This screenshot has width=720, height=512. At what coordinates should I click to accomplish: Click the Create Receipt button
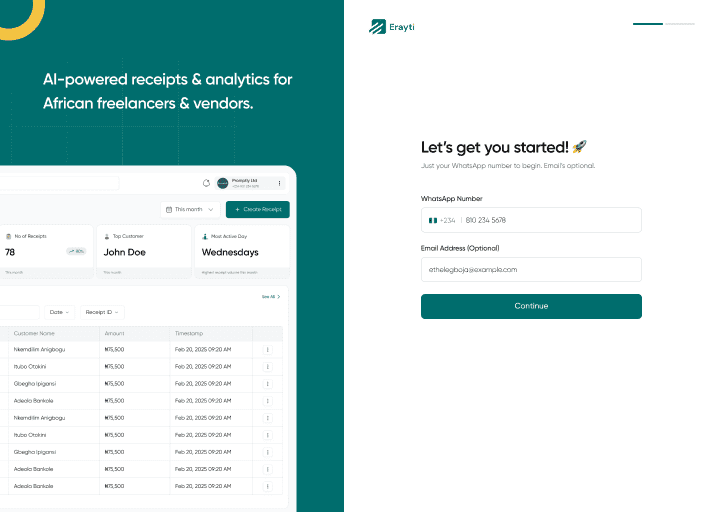[257, 210]
